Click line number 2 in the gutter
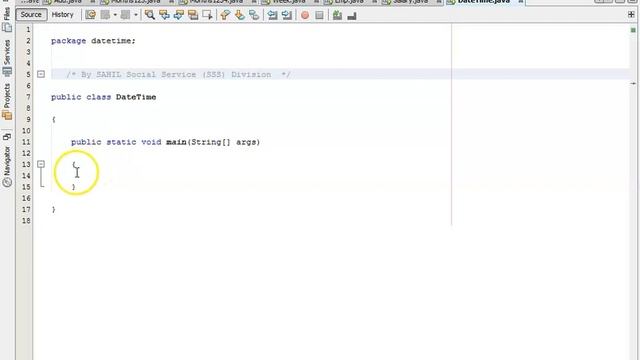The image size is (640, 360). tap(28, 41)
